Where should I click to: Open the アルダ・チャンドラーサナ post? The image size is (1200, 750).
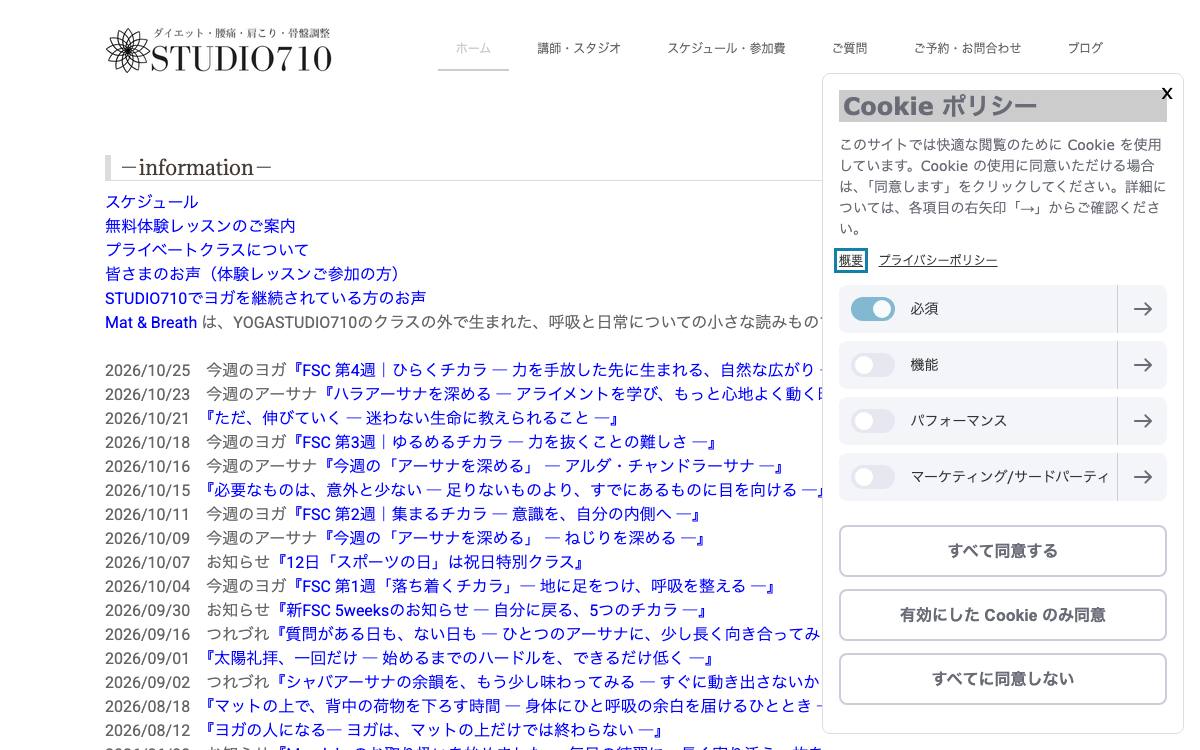(552, 466)
